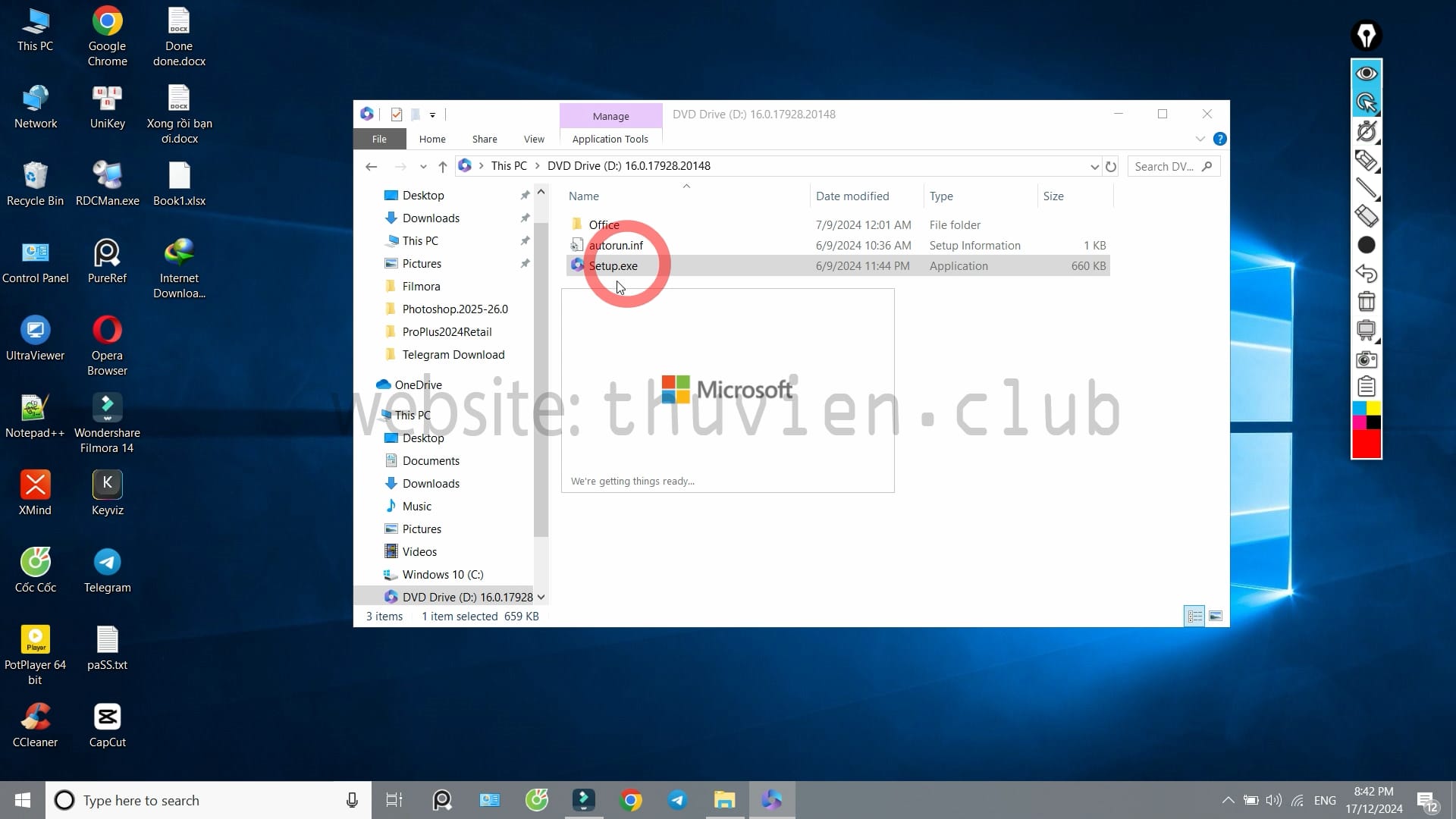Pick the black color swatch
Viewport: 1456px width, 819px height.
(x=1373, y=422)
